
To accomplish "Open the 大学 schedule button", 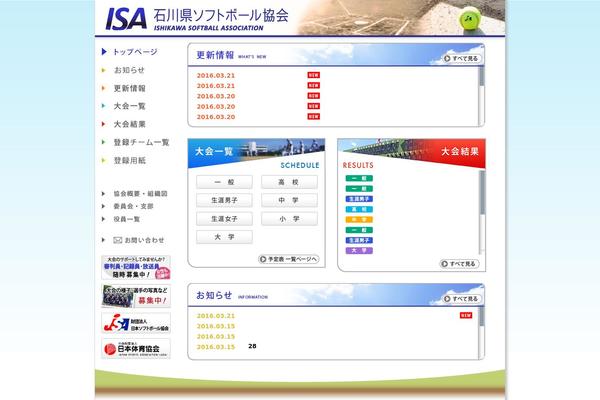I will coord(224,237).
